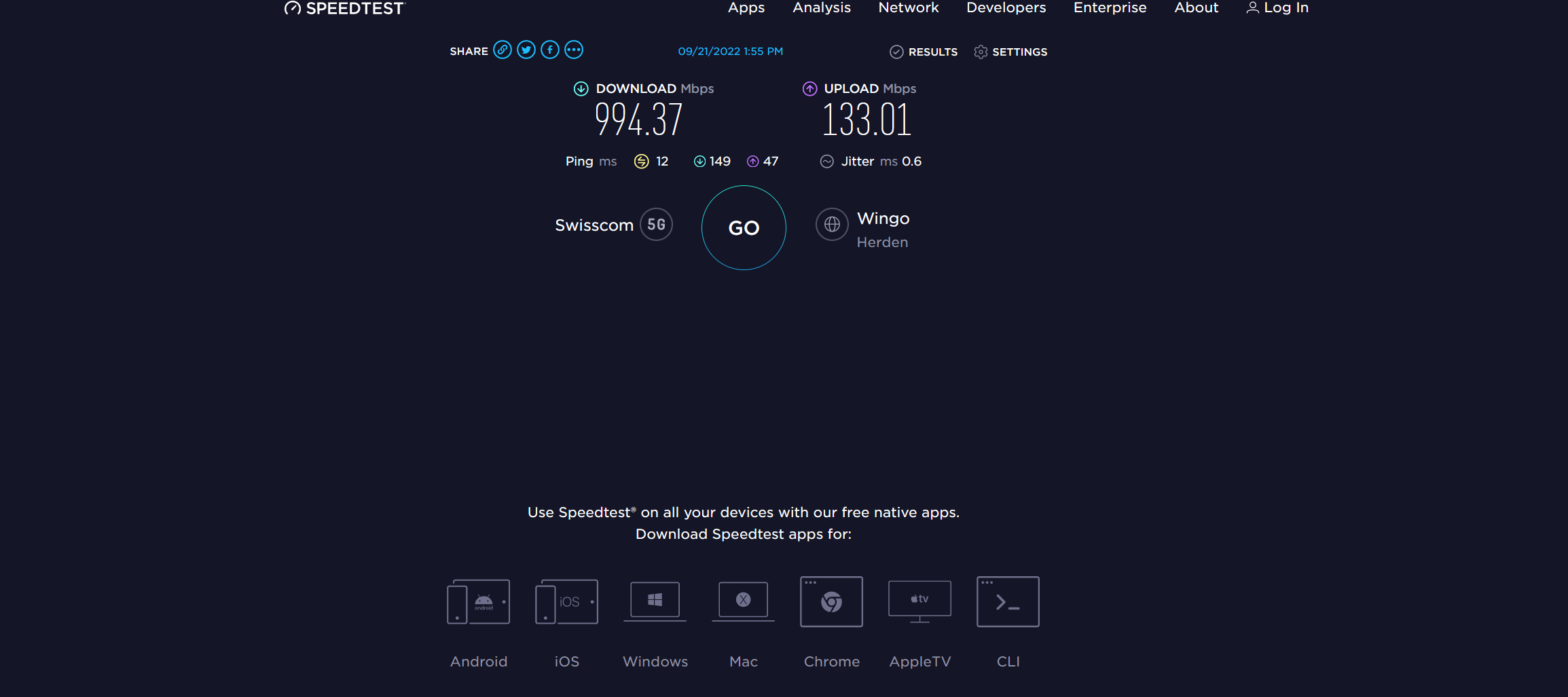
Task: Click the DOWNLOAD Mbps label
Action: [655, 89]
